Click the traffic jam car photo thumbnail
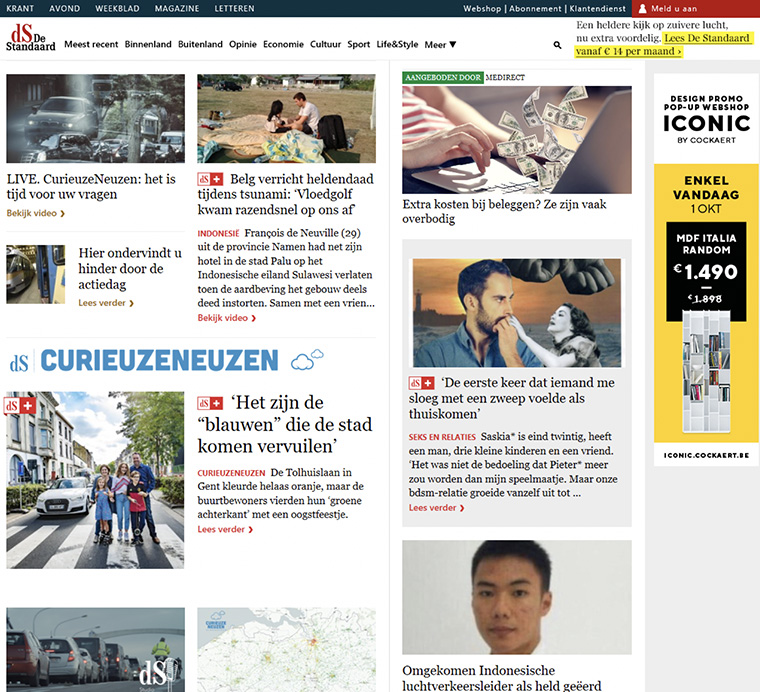This screenshot has height=692, width=760. point(95,118)
